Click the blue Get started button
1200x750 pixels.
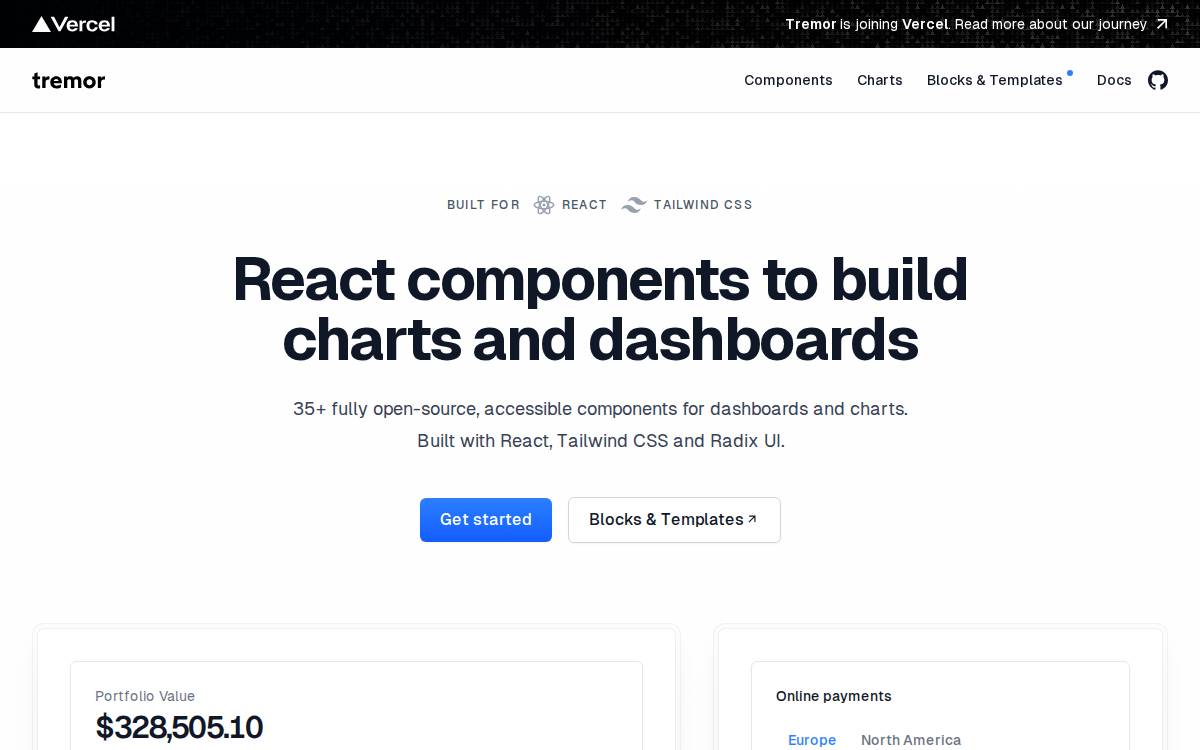point(486,520)
